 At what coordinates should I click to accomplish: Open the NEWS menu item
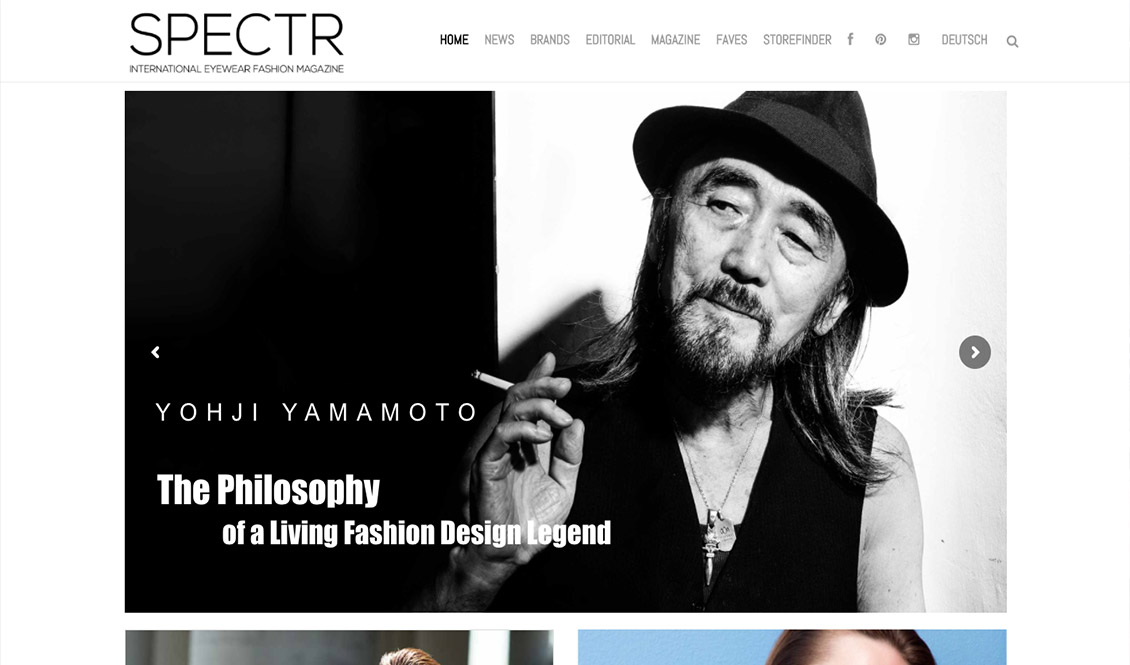pos(499,40)
